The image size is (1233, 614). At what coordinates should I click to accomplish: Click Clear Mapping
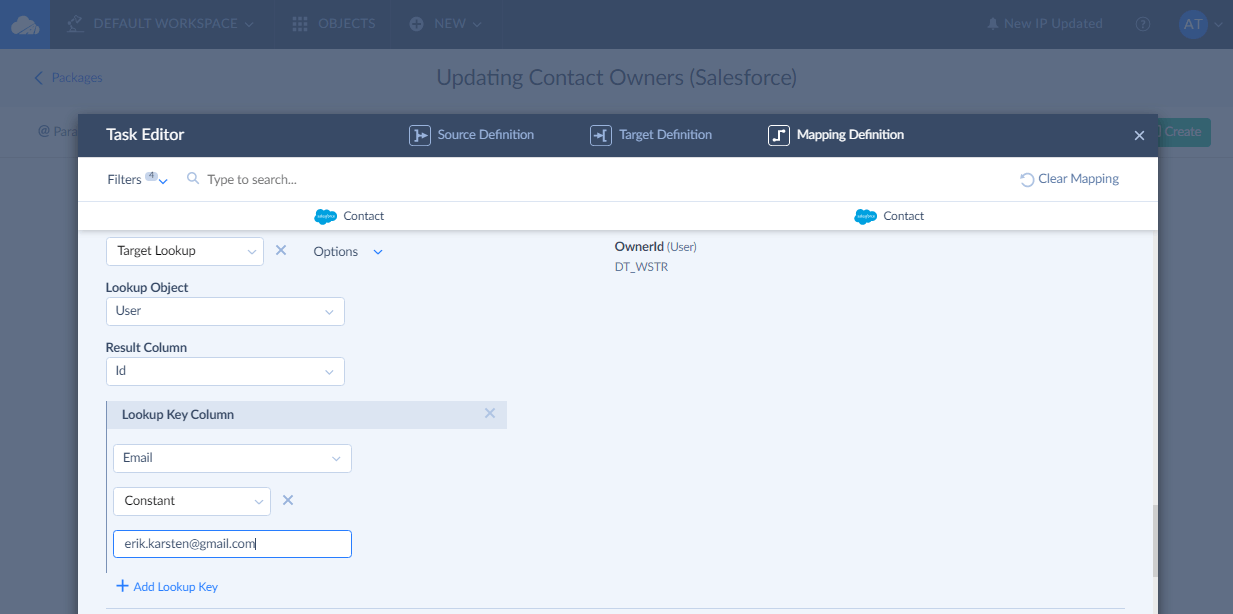point(1069,180)
